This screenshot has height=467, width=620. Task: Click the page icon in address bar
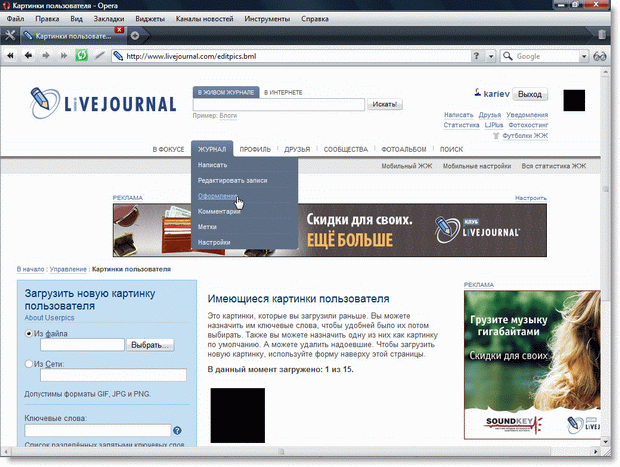point(118,56)
